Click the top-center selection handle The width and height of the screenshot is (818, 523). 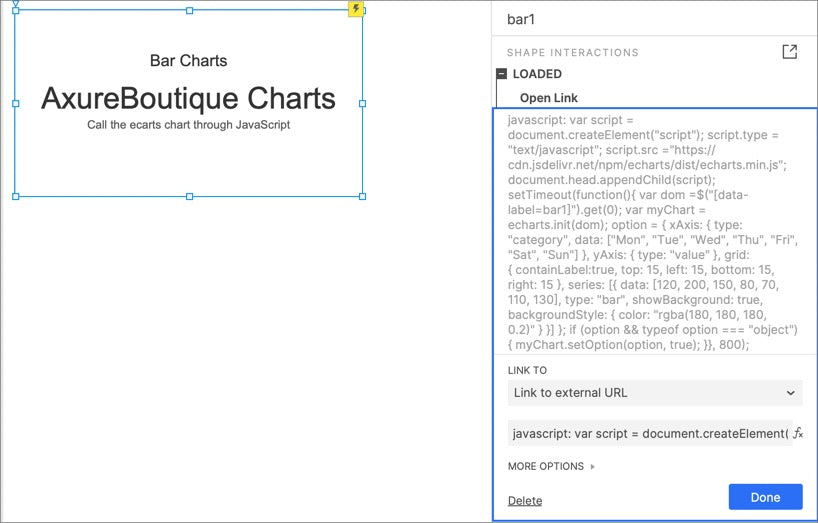[189, 10]
